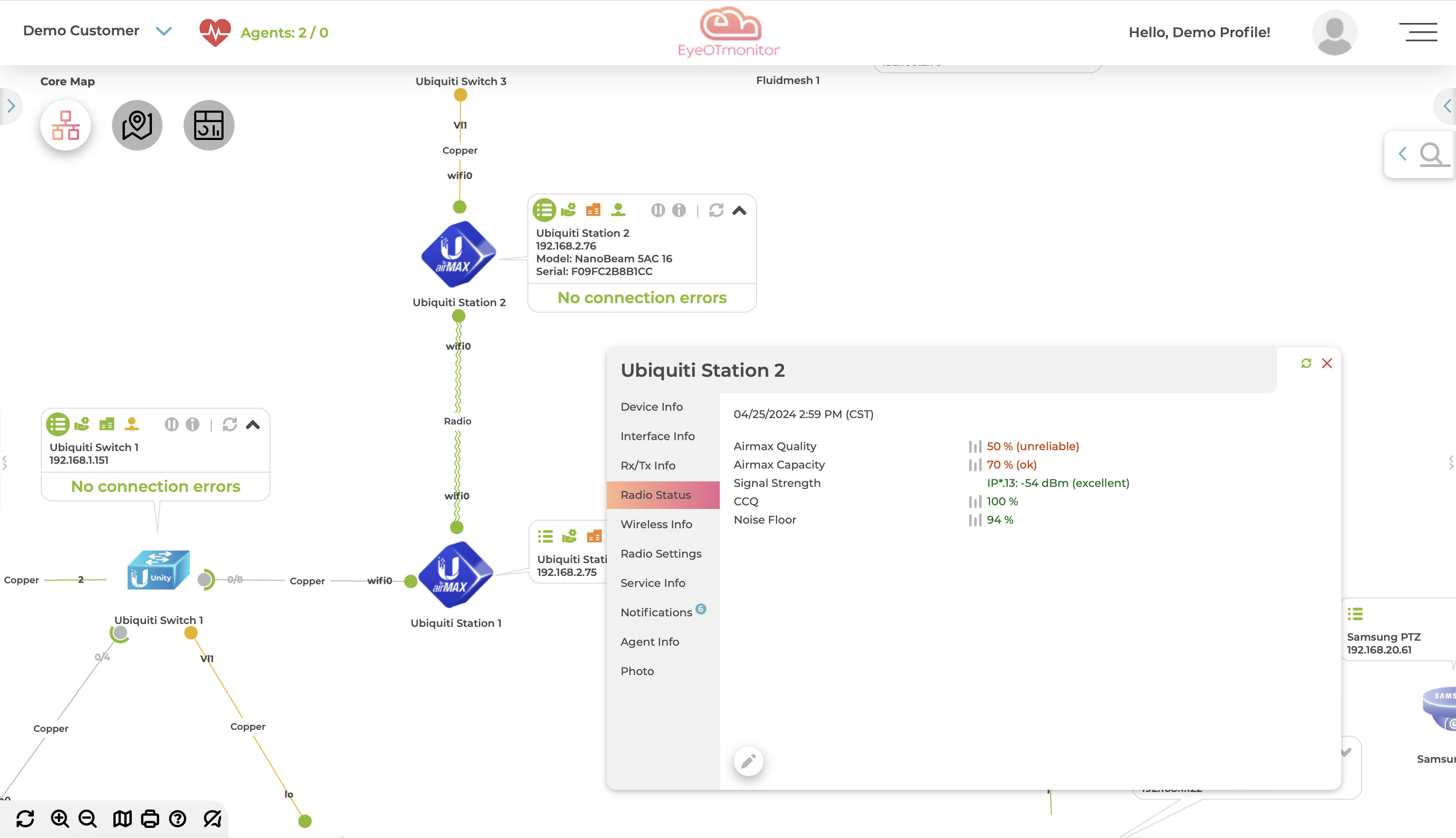Click list icon on Samsung PTZ card

tap(1355, 614)
